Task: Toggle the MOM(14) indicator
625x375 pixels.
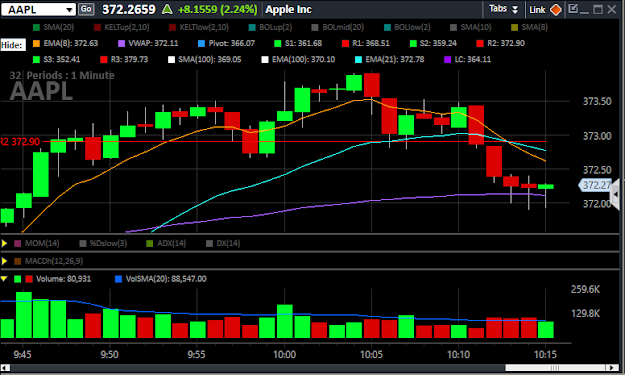Action: point(37,243)
